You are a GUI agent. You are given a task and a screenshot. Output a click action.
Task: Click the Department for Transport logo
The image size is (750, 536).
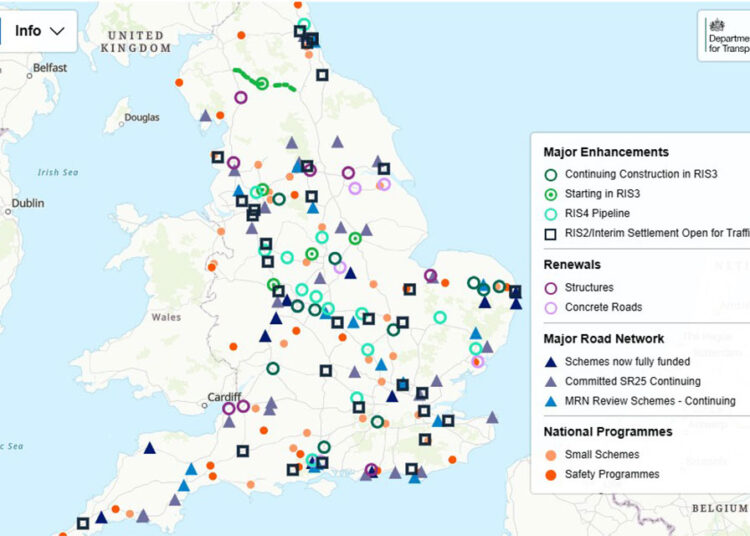[727, 36]
